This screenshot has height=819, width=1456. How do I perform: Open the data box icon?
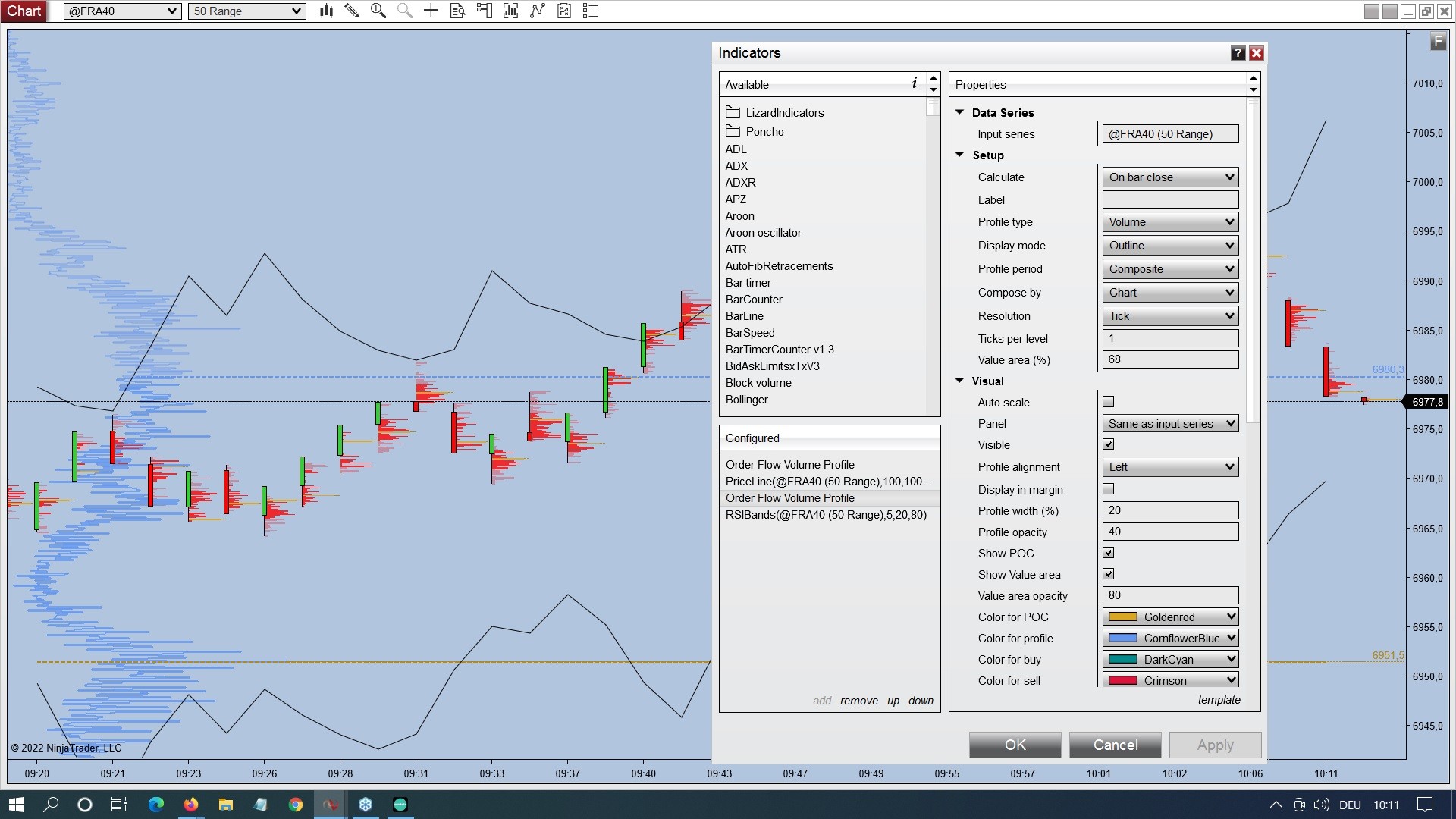457,11
